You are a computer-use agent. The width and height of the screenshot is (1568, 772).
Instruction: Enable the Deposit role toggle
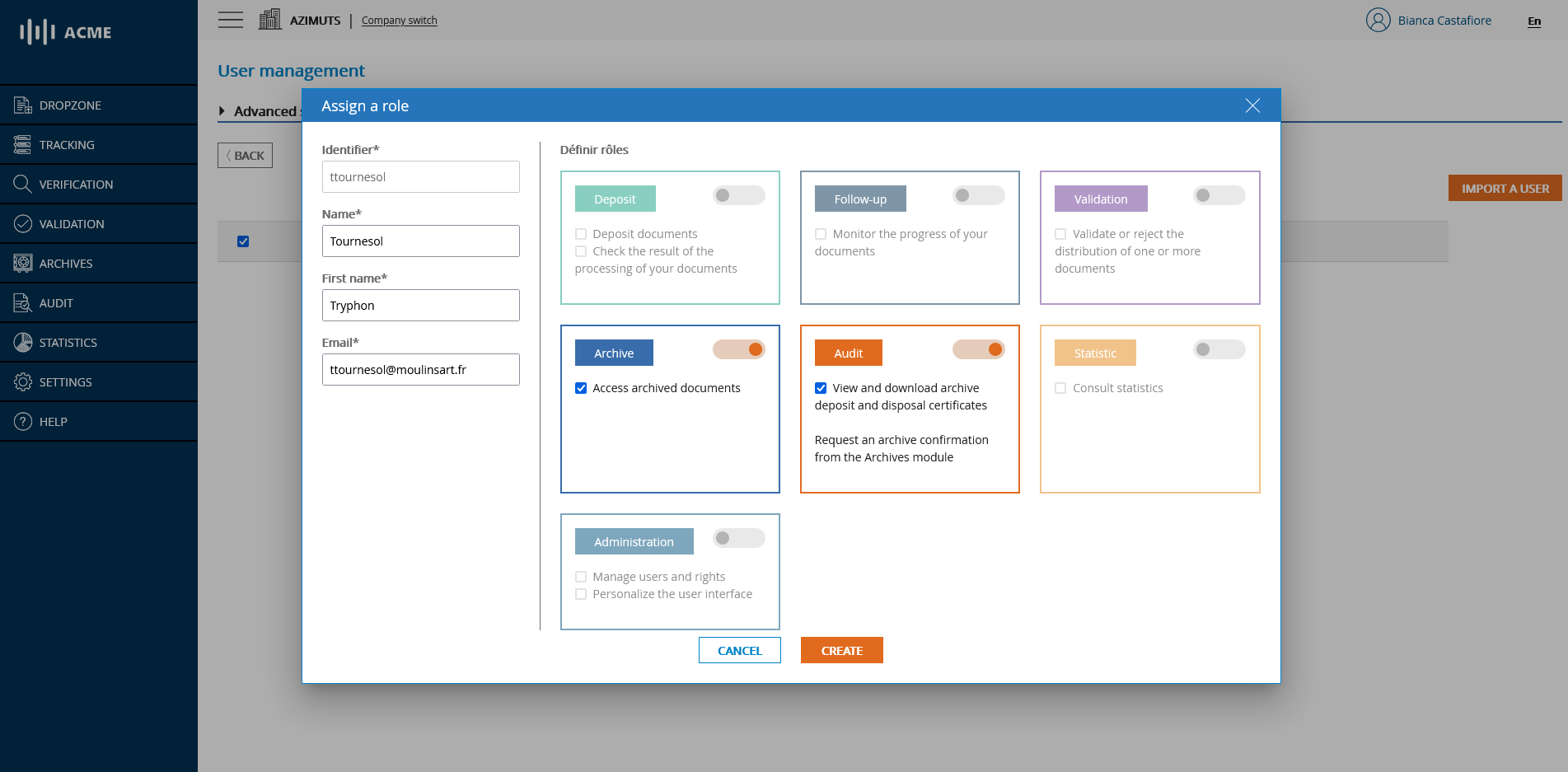click(x=738, y=195)
